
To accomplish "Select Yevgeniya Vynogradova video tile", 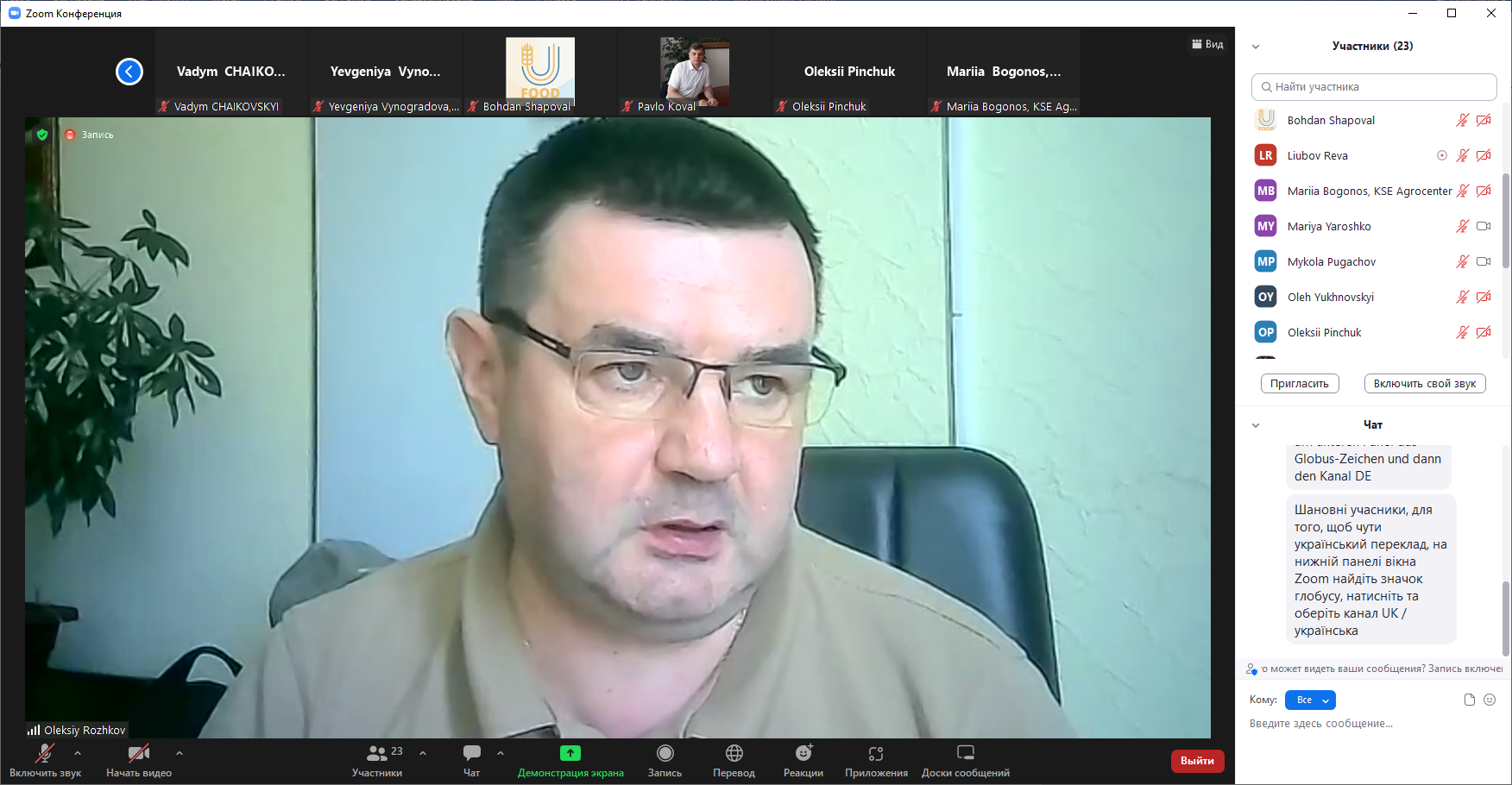I will [385, 72].
